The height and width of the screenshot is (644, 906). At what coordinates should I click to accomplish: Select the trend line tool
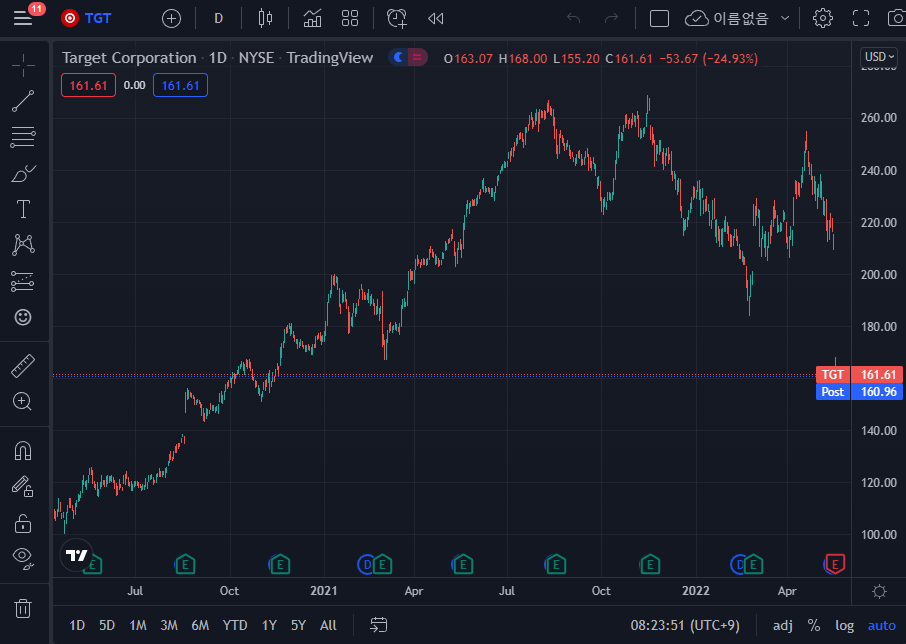[x=23, y=101]
